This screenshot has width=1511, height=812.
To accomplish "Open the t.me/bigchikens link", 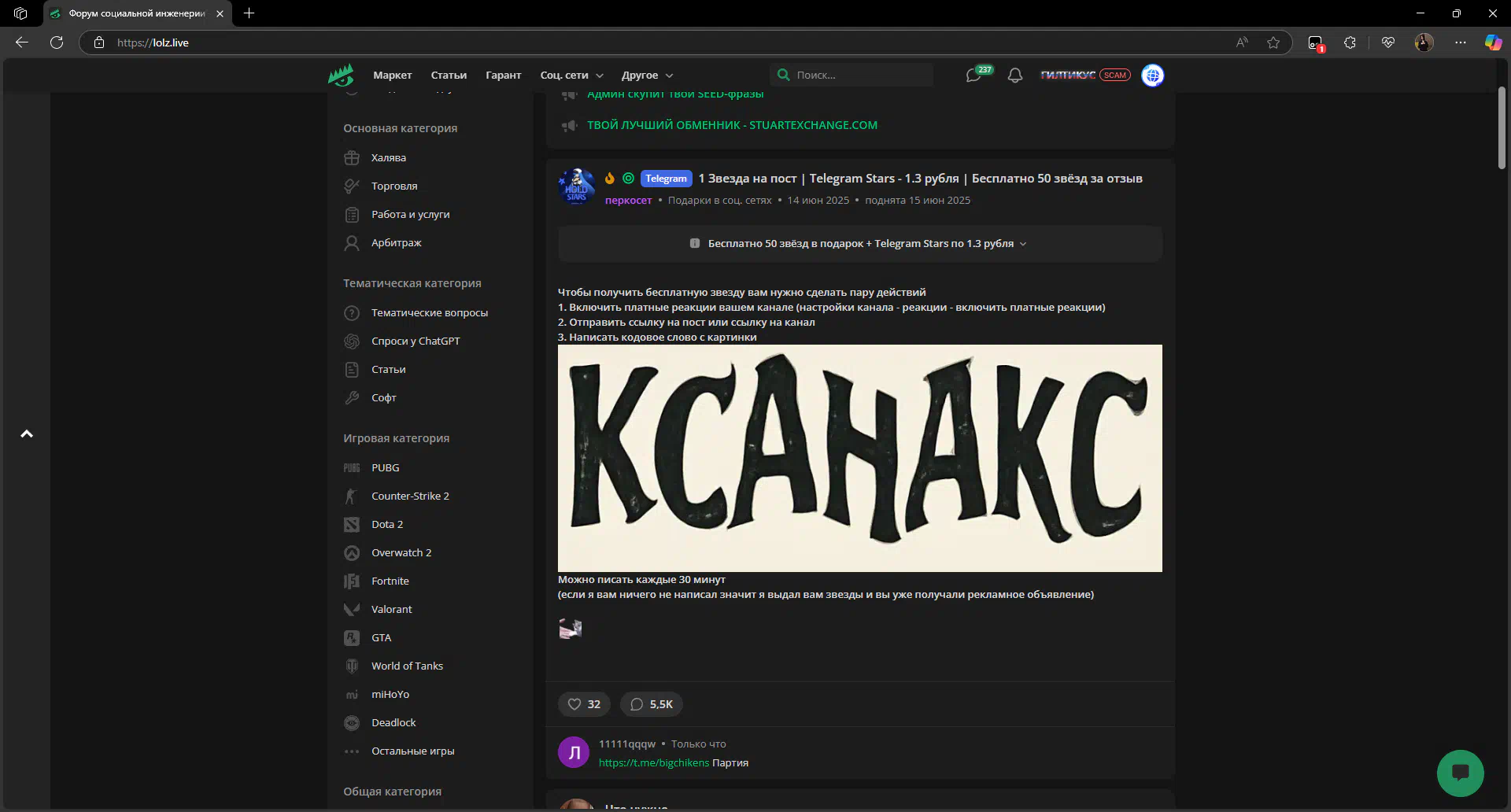I will pyautogui.click(x=654, y=762).
